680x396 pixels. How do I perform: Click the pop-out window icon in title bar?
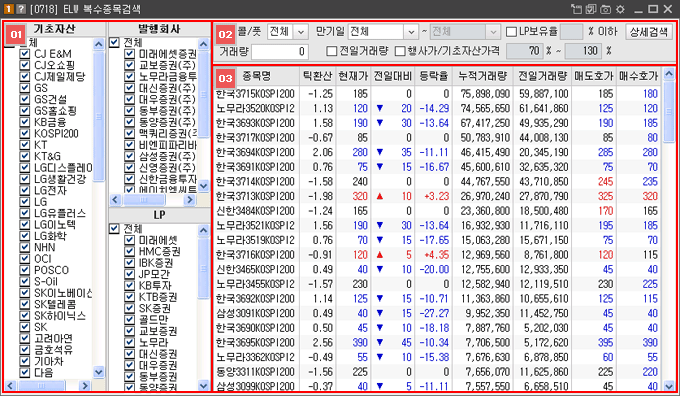[576, 9]
